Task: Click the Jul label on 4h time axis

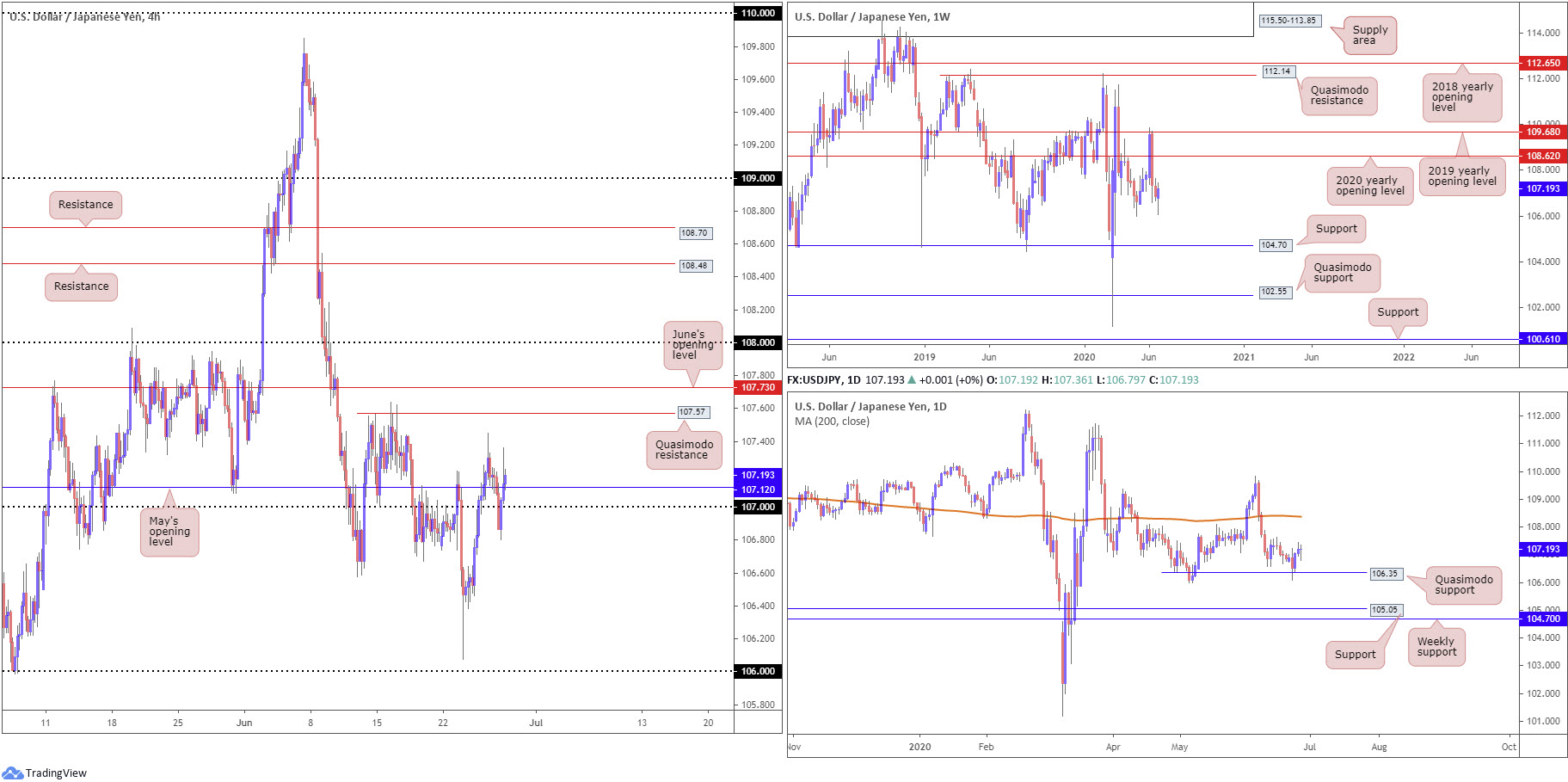Action: point(536,723)
